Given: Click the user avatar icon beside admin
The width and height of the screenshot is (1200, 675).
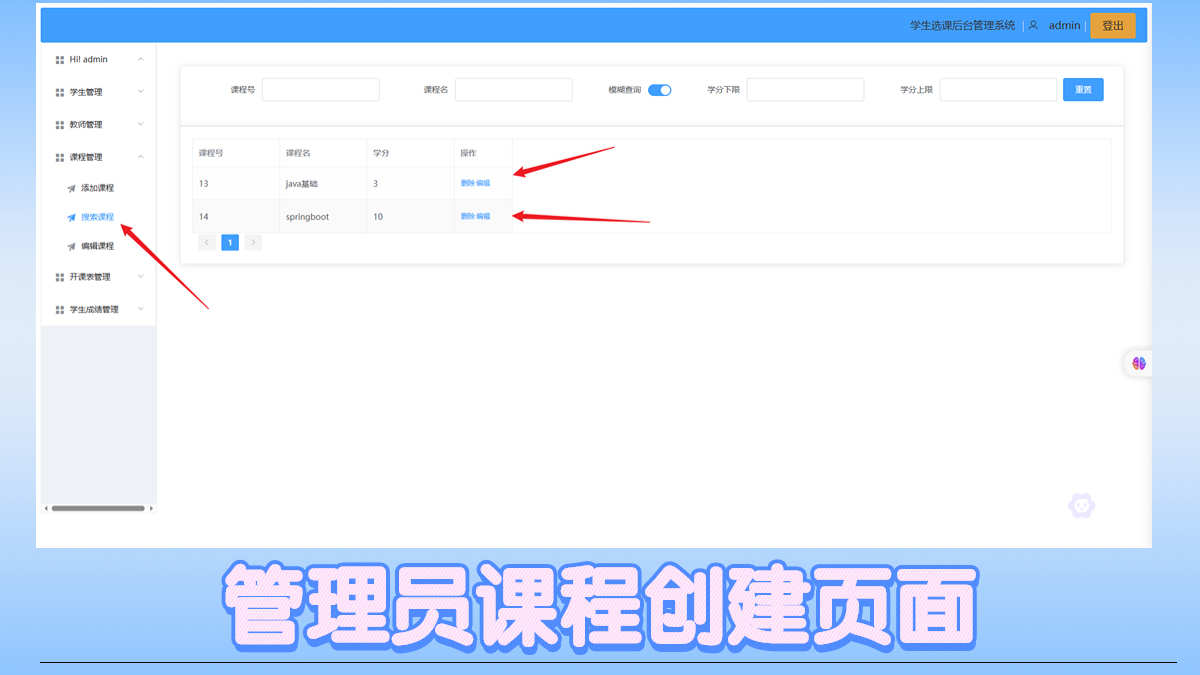Looking at the screenshot, I should click(x=1034, y=25).
